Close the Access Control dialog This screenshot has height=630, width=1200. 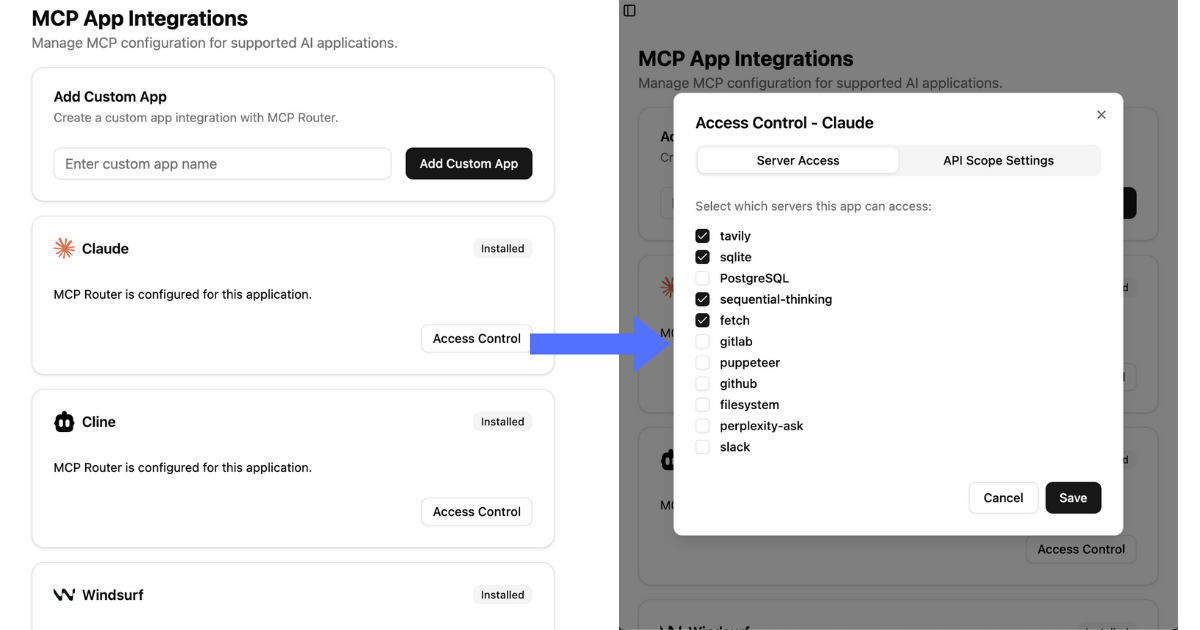click(x=1101, y=115)
